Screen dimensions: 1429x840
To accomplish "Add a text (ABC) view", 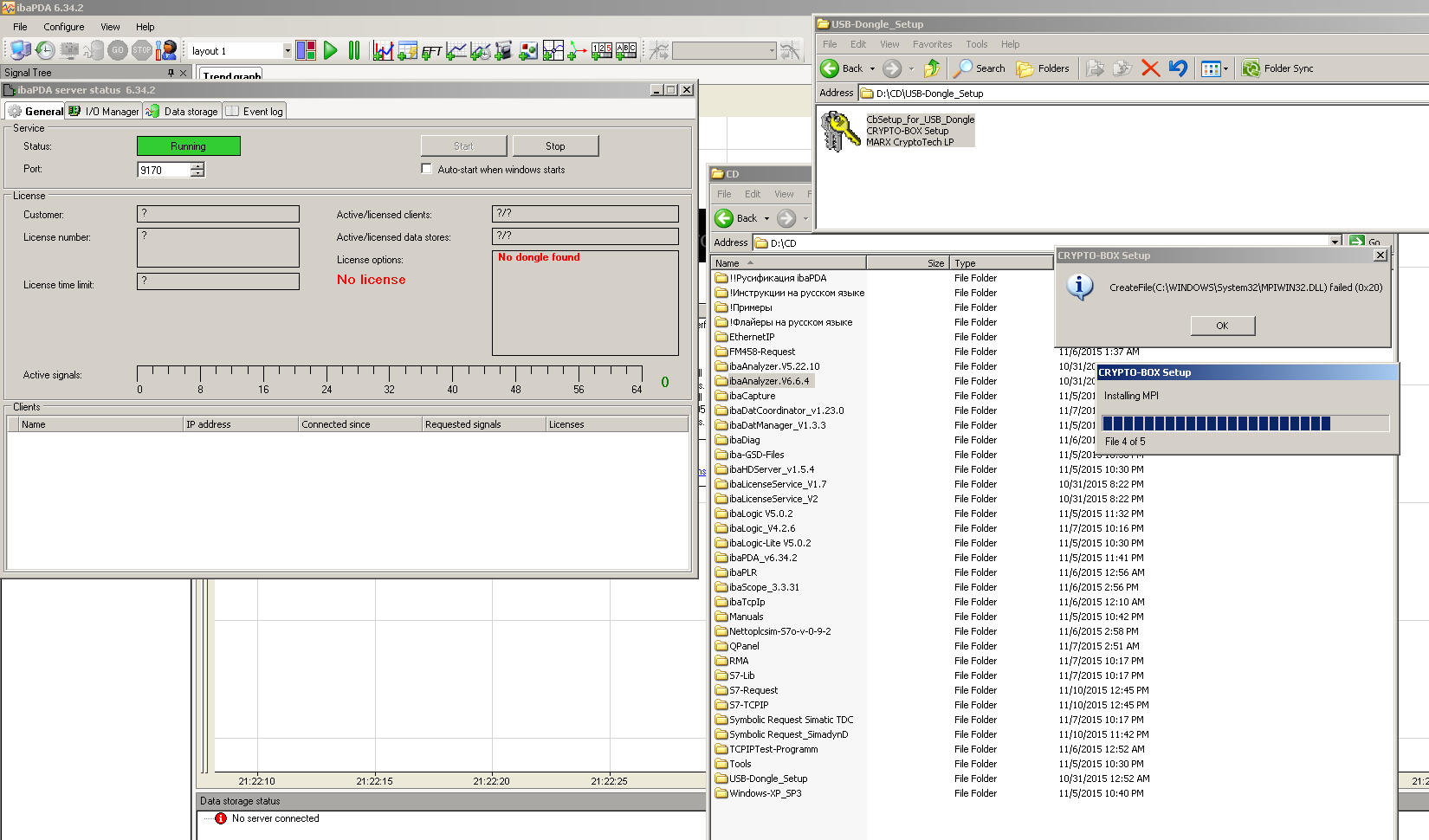I will (x=626, y=51).
